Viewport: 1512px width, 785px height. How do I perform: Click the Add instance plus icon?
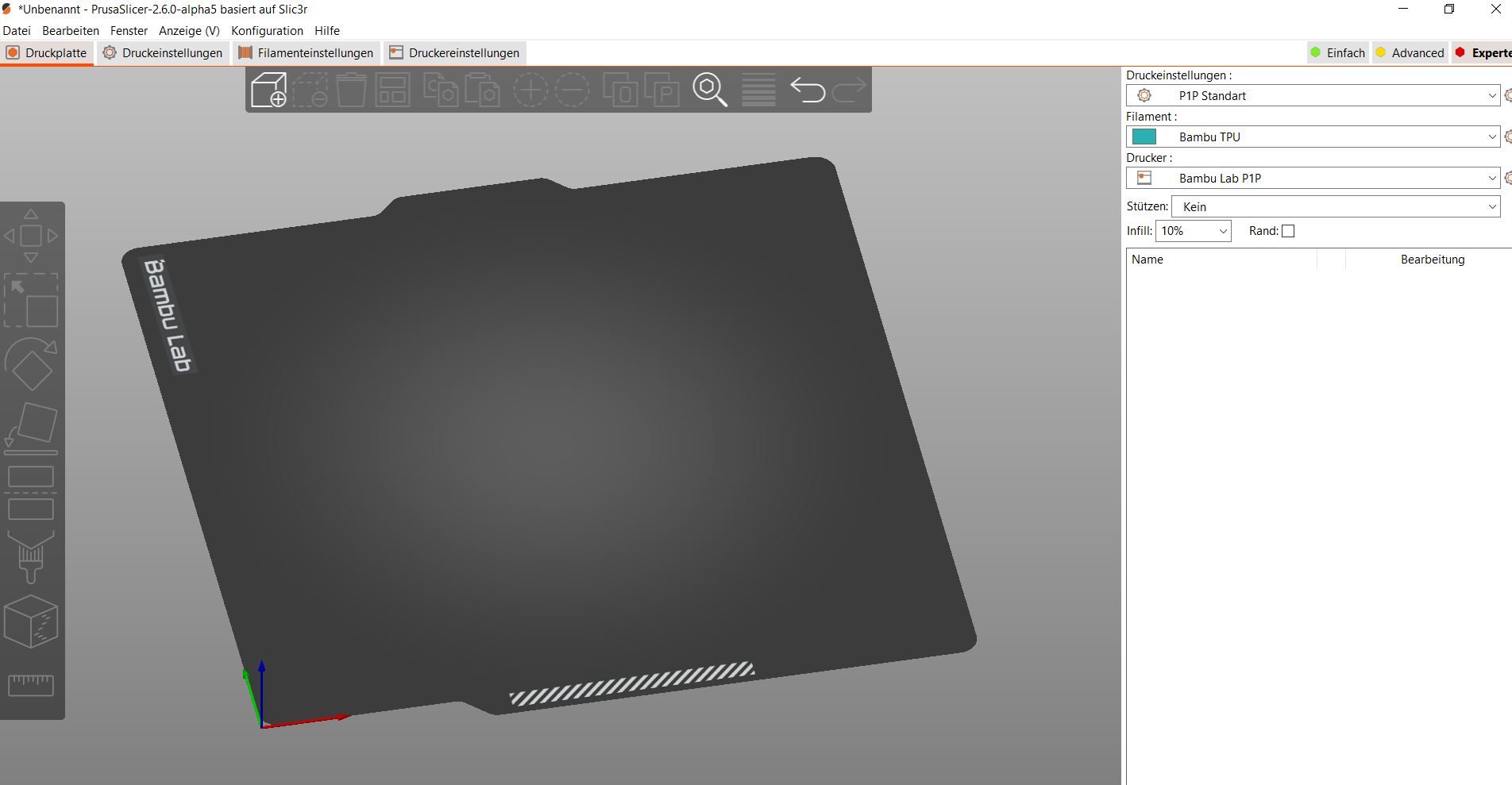(530, 90)
